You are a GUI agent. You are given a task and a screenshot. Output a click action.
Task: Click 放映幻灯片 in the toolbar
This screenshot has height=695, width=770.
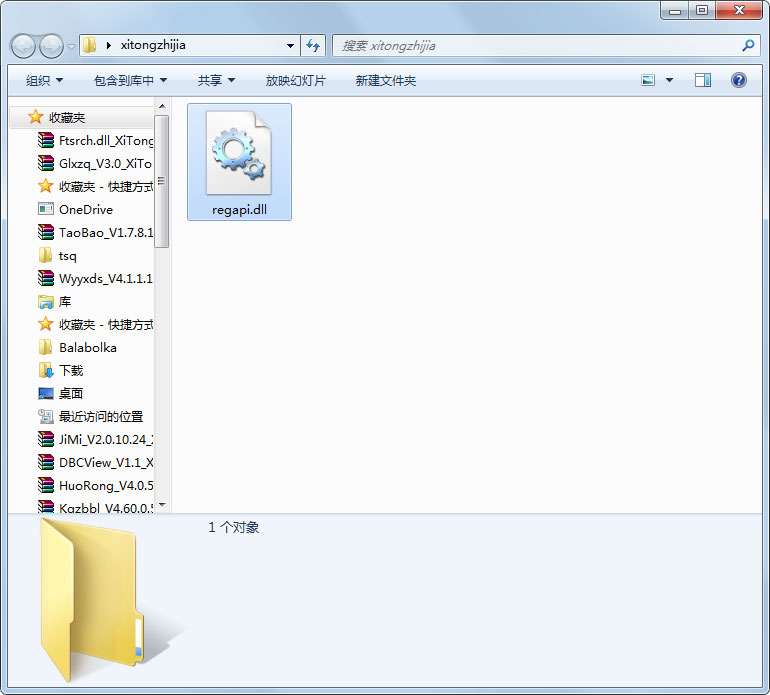click(x=296, y=81)
